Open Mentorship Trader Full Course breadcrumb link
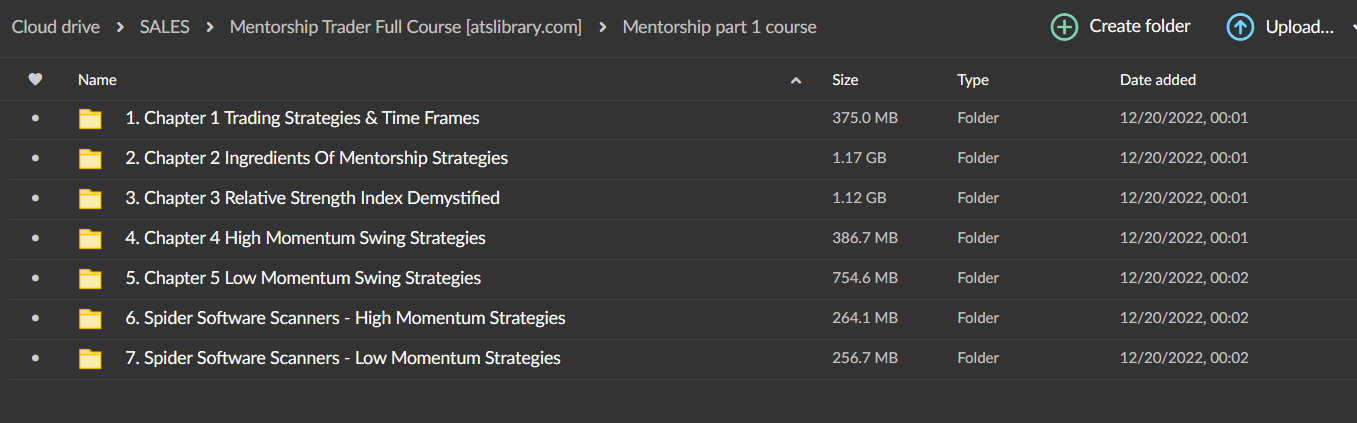Image resolution: width=1357 pixels, height=423 pixels. coord(405,27)
